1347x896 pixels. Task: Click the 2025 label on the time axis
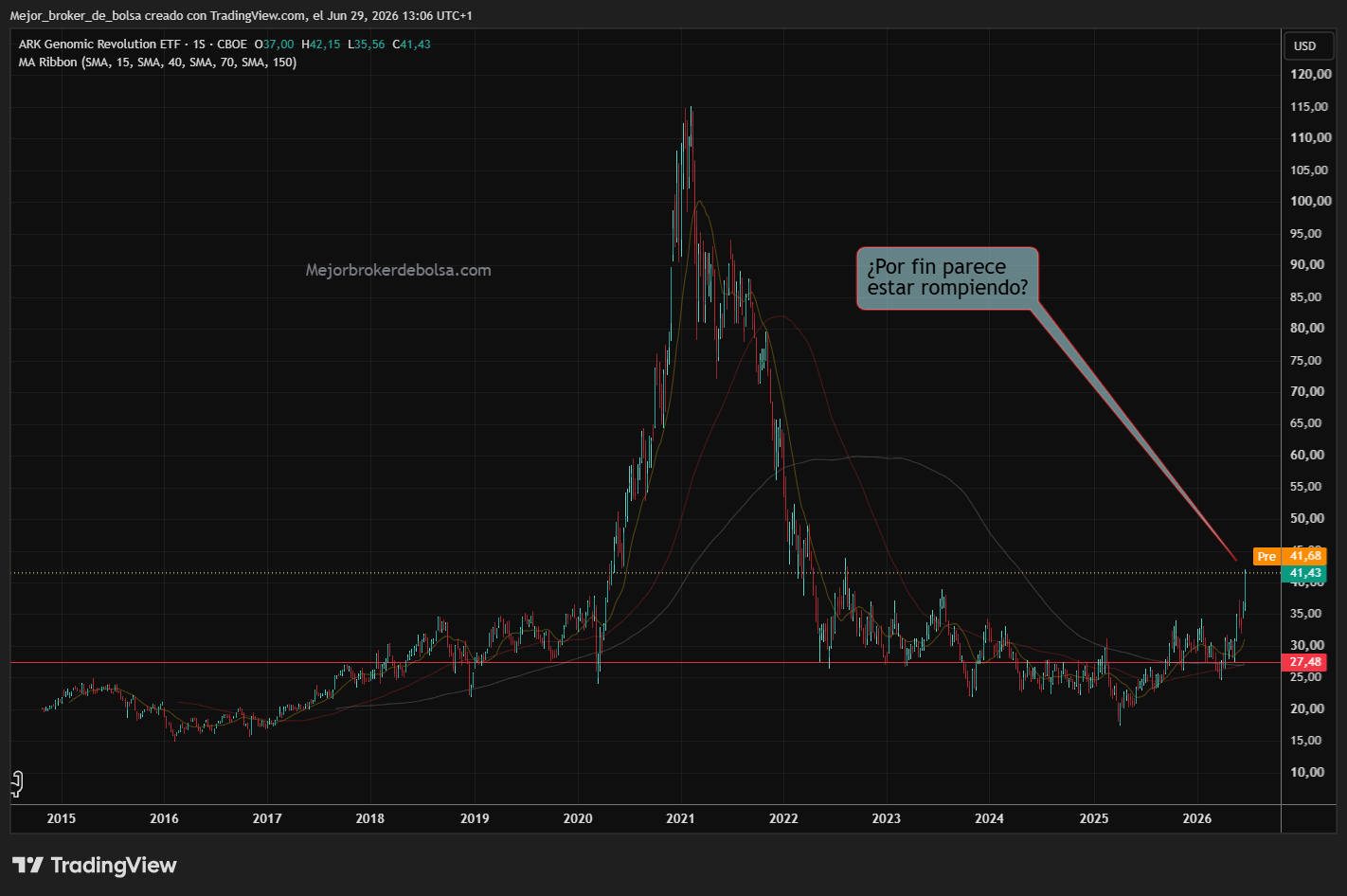[x=1094, y=818]
